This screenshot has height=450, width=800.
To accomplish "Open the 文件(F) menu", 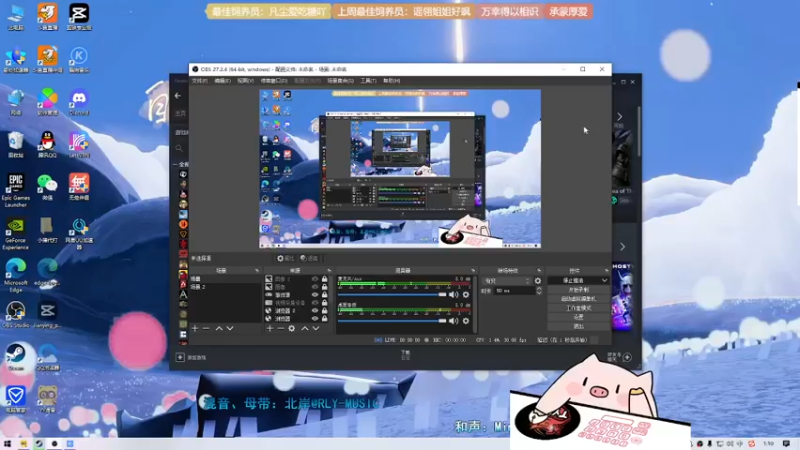I will click(199, 81).
